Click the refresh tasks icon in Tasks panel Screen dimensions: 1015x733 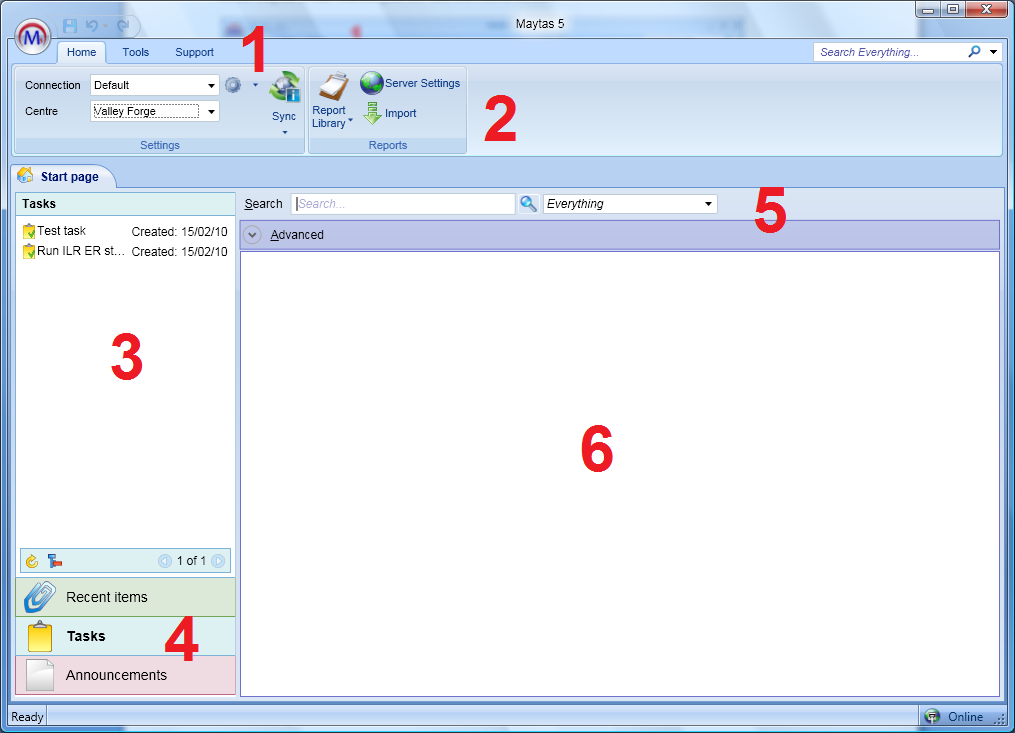pyautogui.click(x=32, y=561)
